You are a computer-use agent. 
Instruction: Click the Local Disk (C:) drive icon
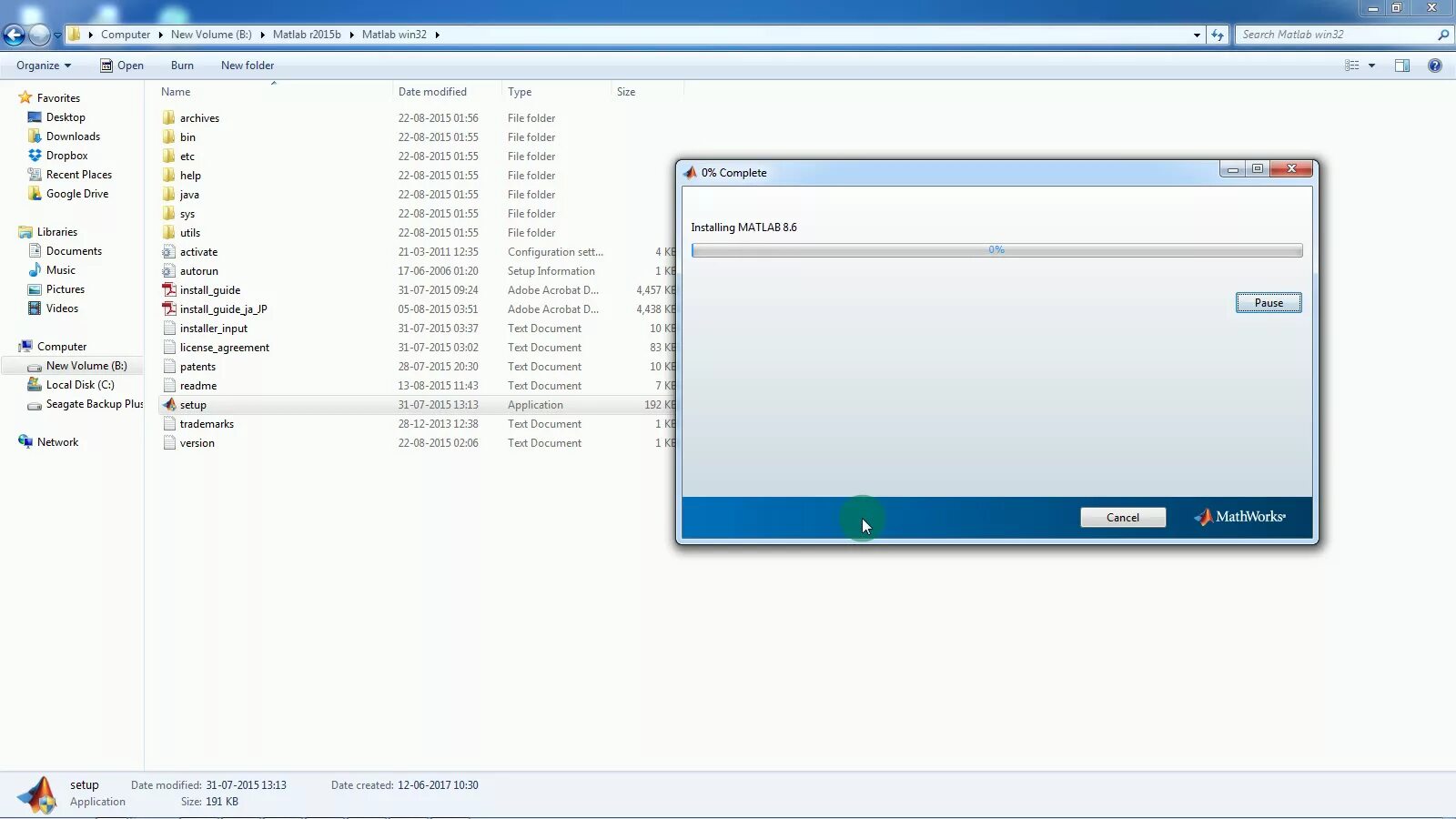[x=35, y=385]
